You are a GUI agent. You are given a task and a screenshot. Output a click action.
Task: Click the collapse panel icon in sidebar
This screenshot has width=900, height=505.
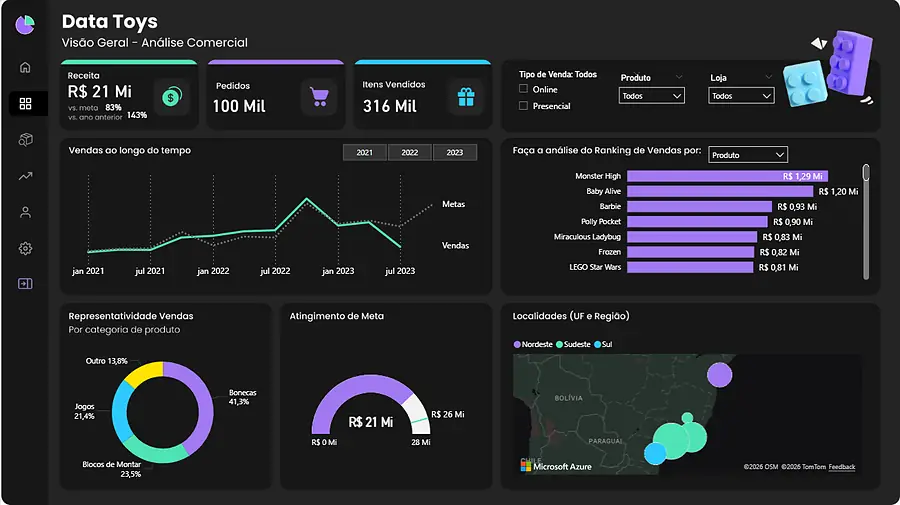click(25, 283)
